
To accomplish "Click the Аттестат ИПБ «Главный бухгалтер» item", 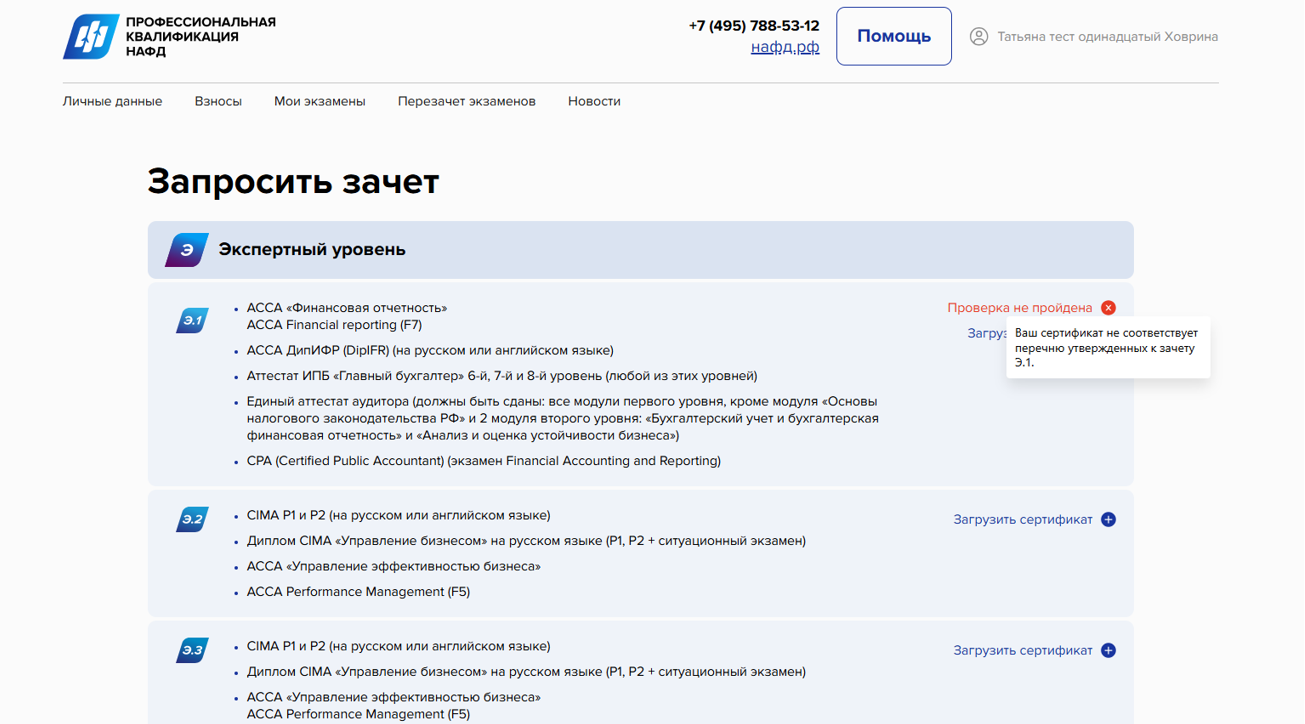I will tap(502, 377).
